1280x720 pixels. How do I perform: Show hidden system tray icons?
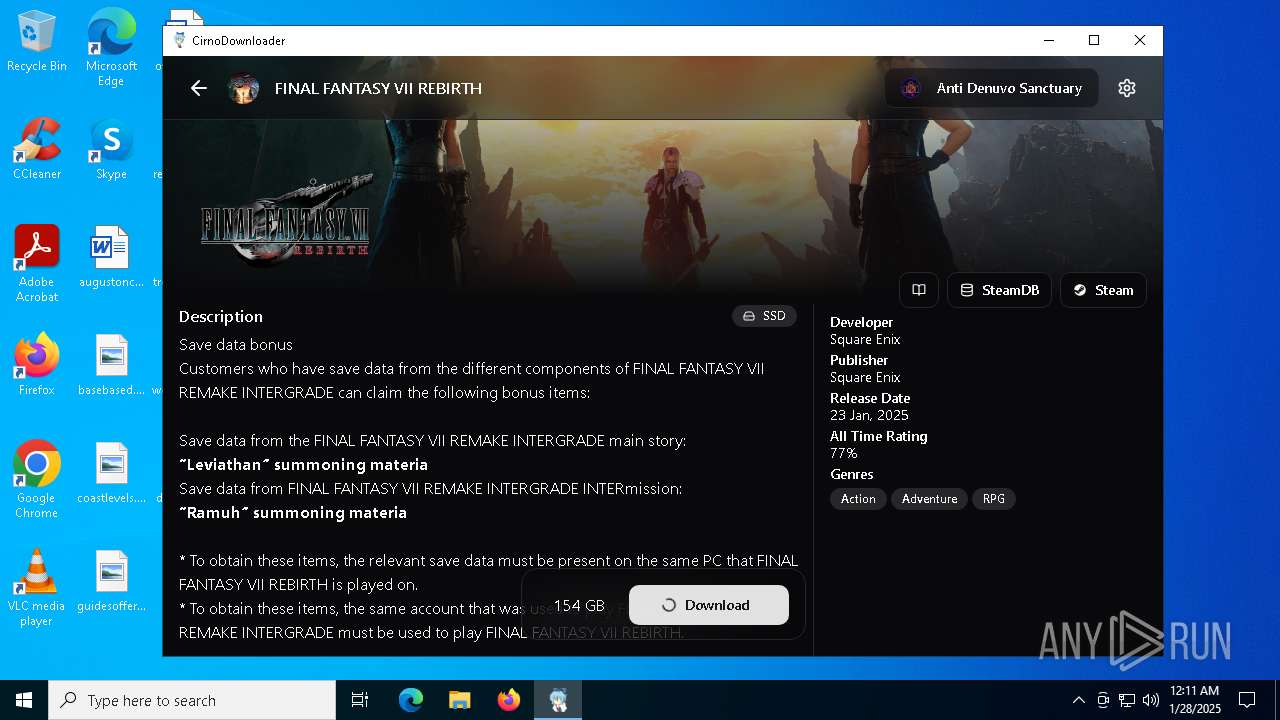pyautogui.click(x=1078, y=700)
